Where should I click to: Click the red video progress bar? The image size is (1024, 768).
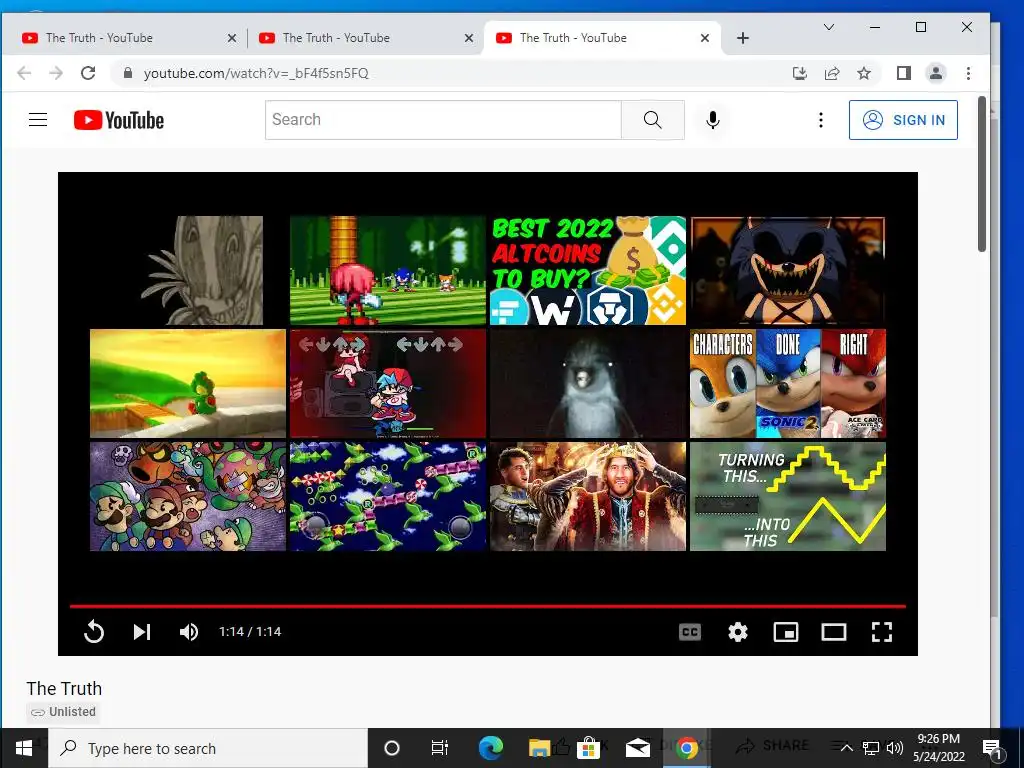tap(488, 606)
